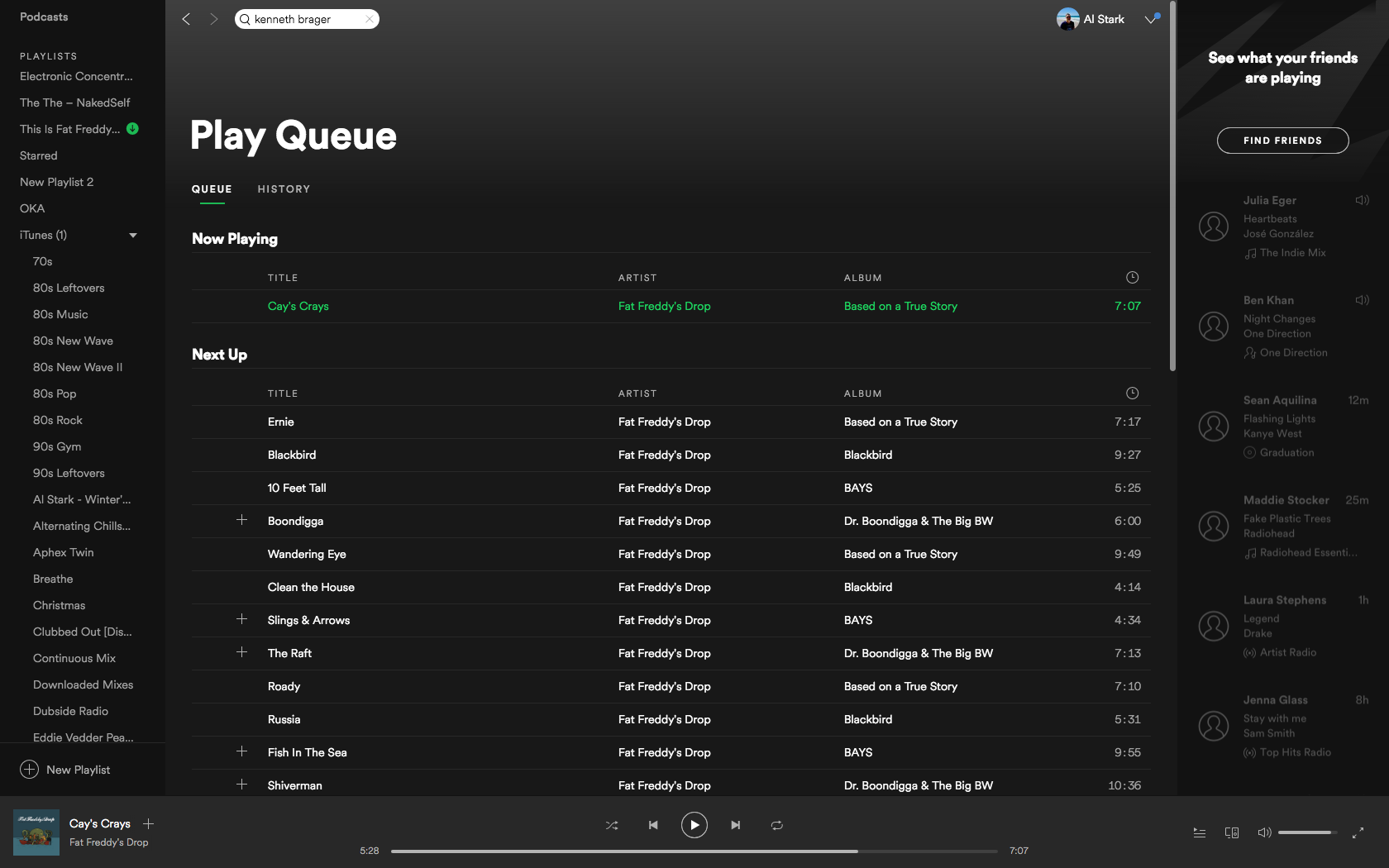
Task: Create a New Playlist
Action: (x=65, y=770)
